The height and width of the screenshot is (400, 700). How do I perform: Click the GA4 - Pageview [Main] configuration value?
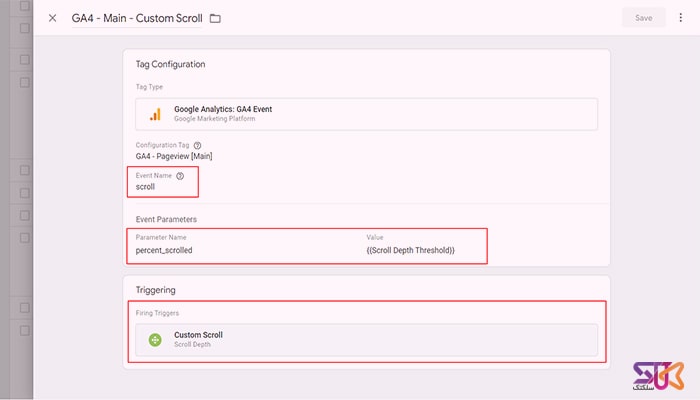(174, 156)
